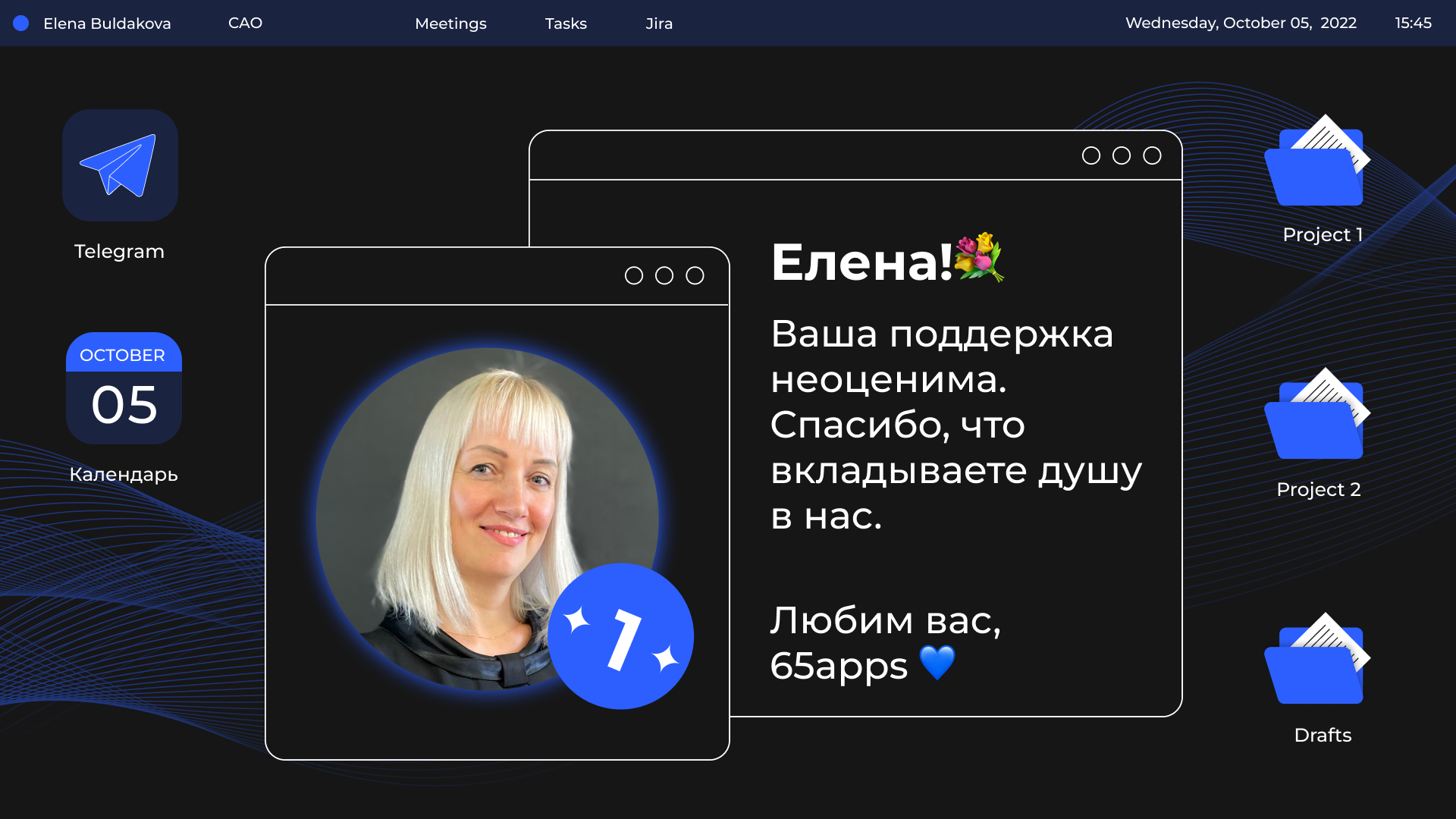Click the blue status dot beside Elena Buldakova

(x=21, y=24)
